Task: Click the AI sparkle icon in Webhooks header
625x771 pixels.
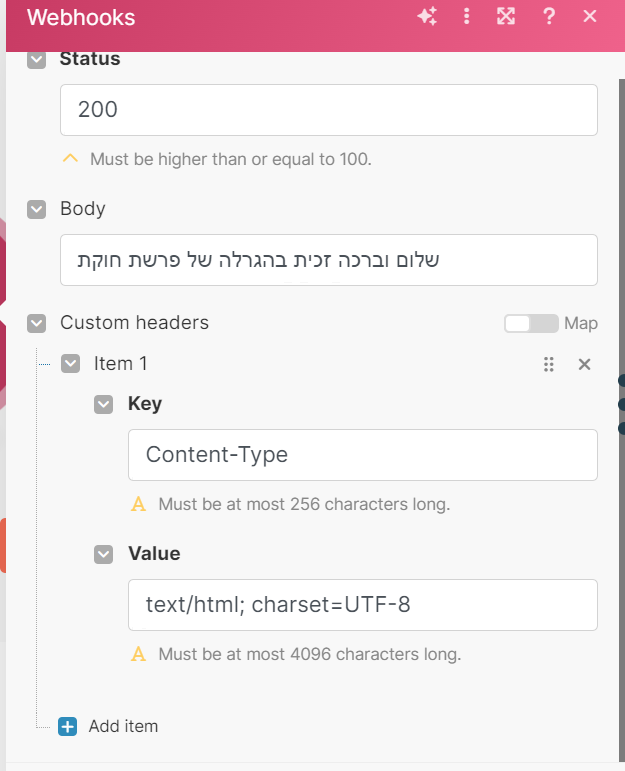Action: coord(427,16)
